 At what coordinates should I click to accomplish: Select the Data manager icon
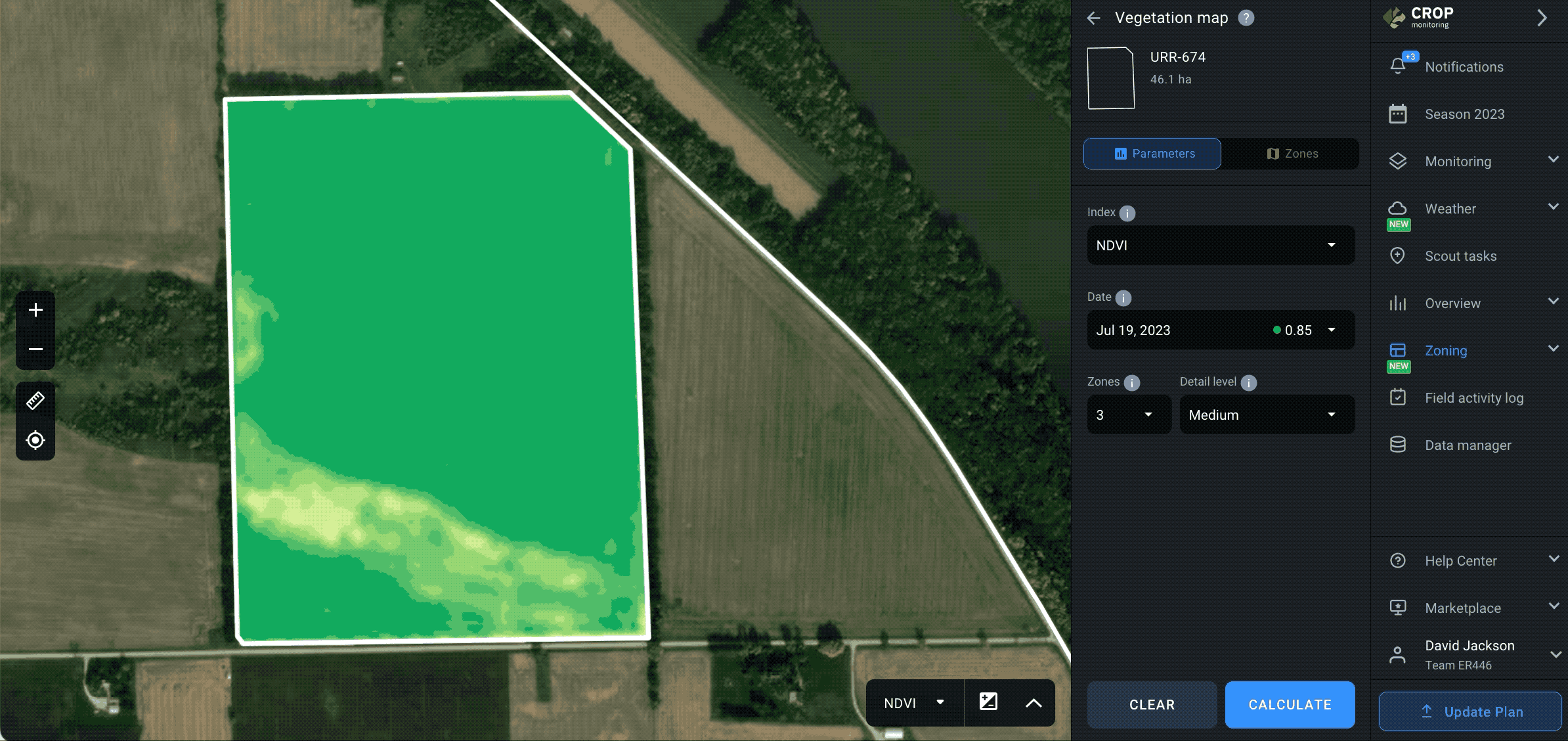pos(1397,445)
